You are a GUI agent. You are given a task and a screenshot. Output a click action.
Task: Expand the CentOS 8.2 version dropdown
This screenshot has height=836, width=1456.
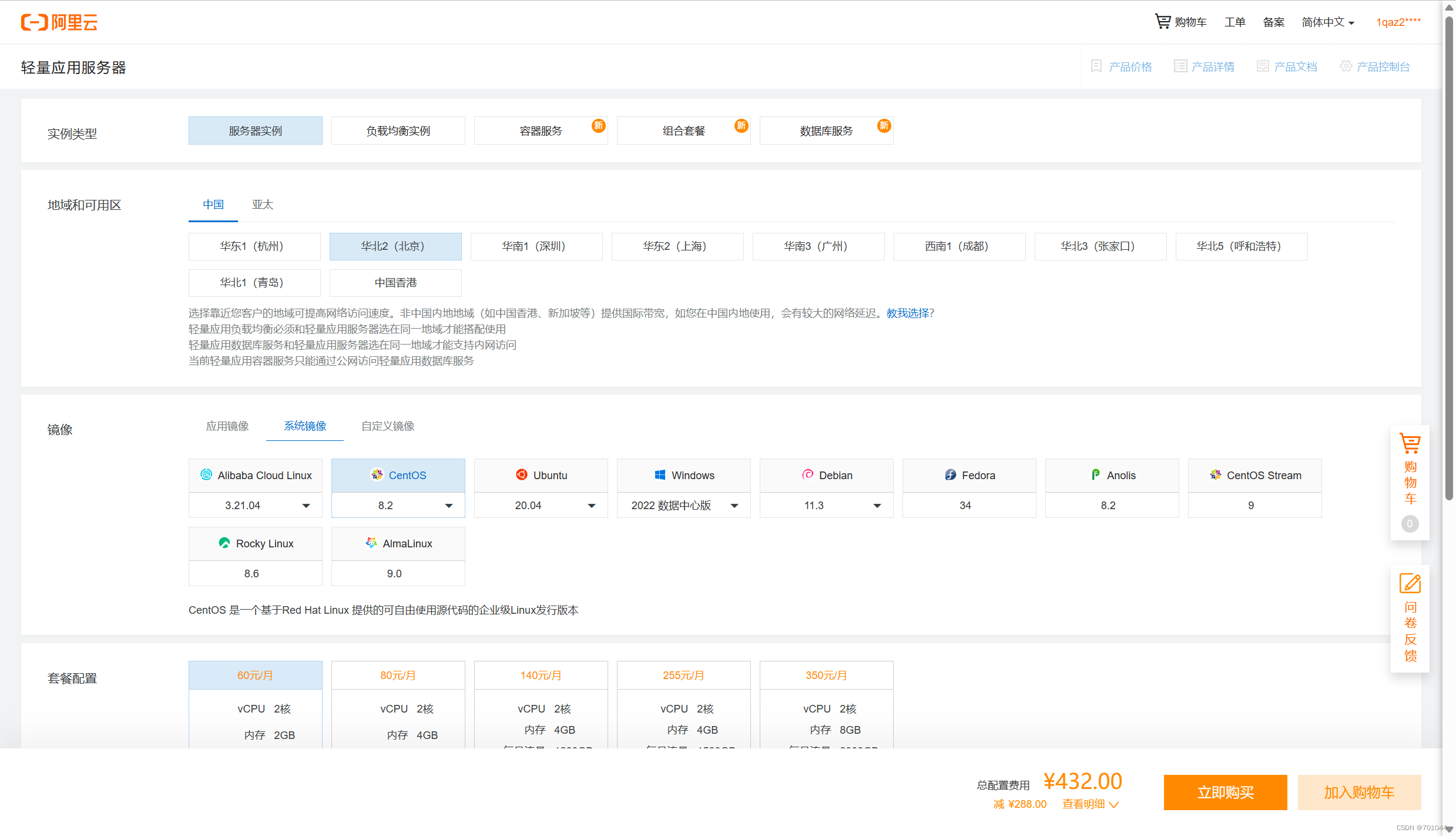[398, 506]
